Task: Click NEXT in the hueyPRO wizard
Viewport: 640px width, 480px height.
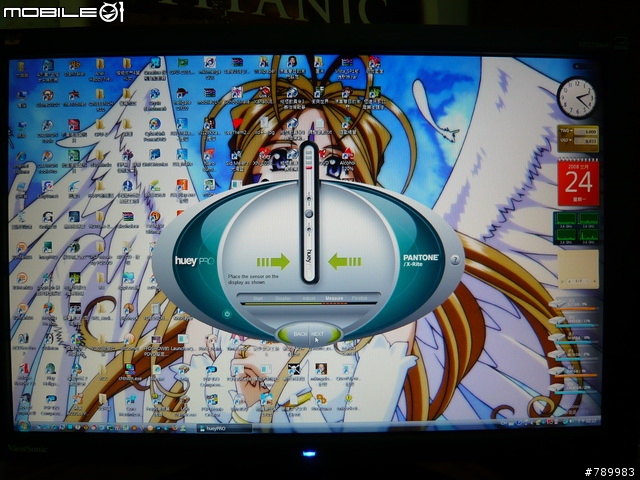Action: click(318, 334)
